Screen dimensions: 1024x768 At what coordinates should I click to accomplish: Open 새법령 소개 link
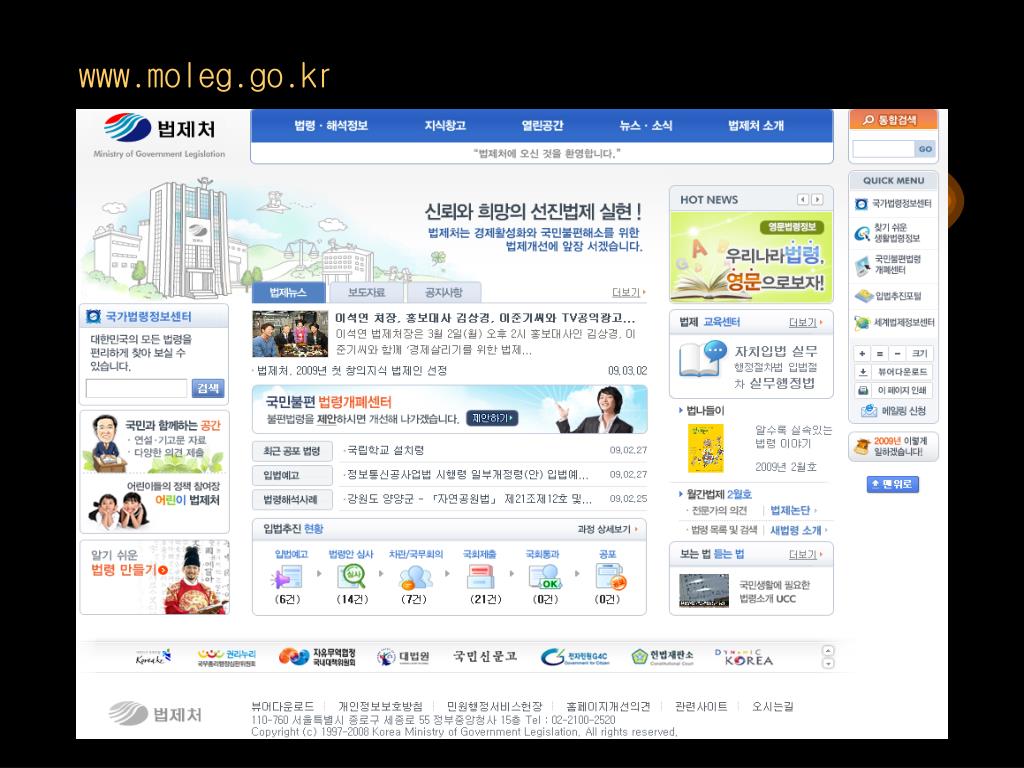[x=798, y=530]
